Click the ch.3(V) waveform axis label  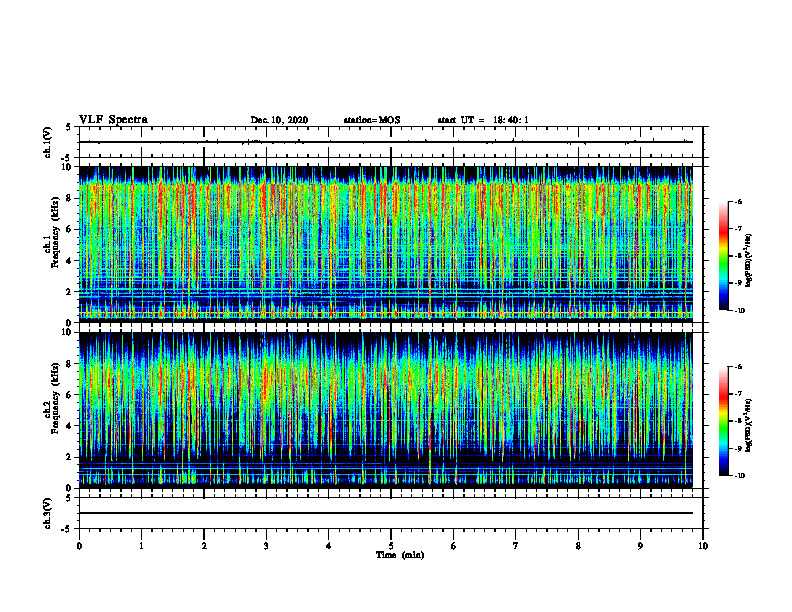(48, 513)
